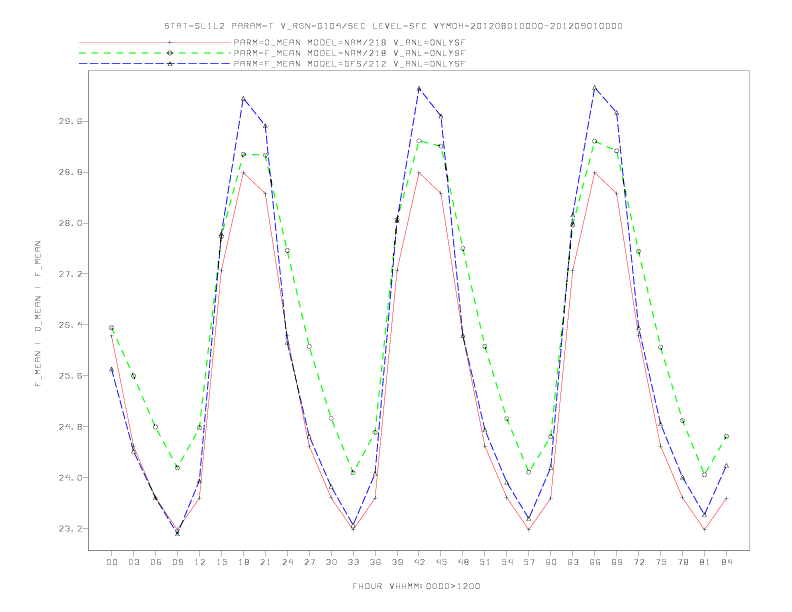Click x-axis hour label 42
The height and width of the screenshot is (612, 792).
pyautogui.click(x=419, y=562)
